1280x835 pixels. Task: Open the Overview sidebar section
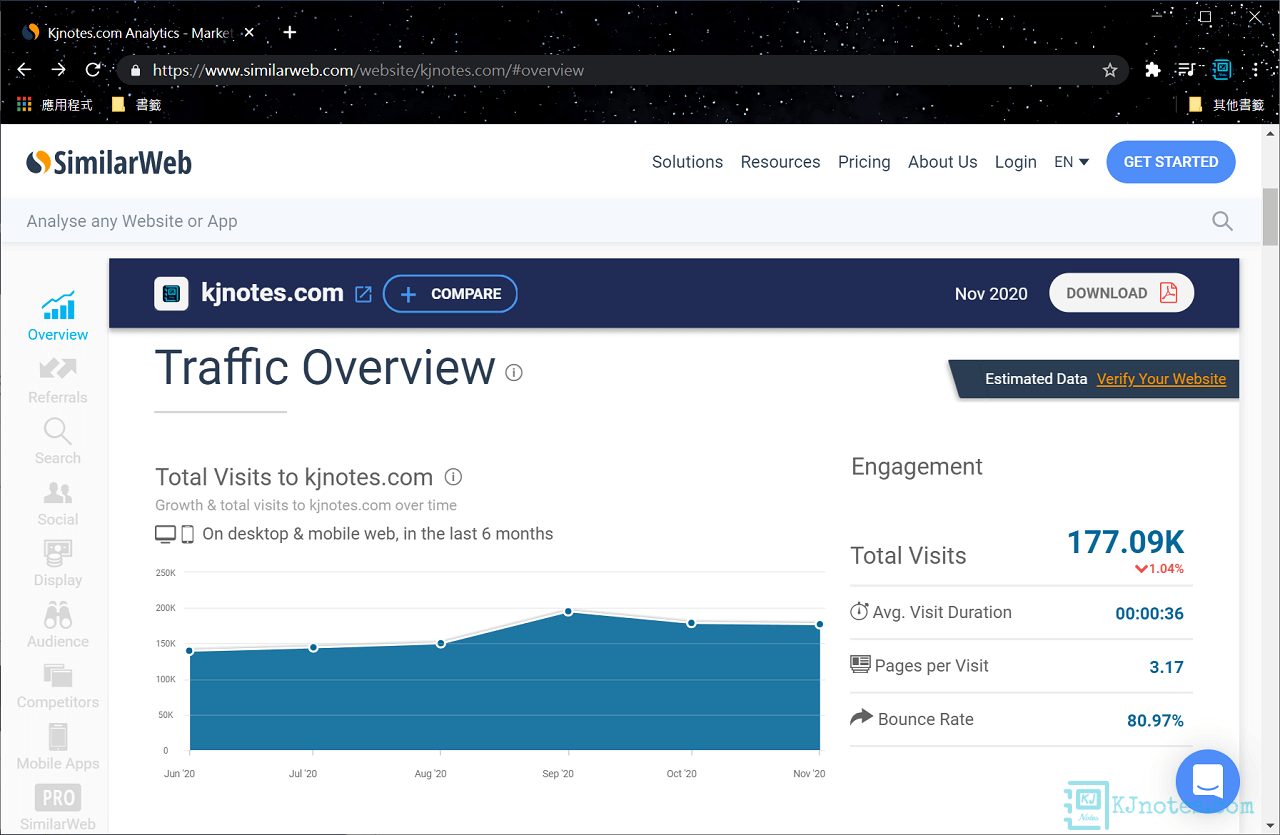58,317
